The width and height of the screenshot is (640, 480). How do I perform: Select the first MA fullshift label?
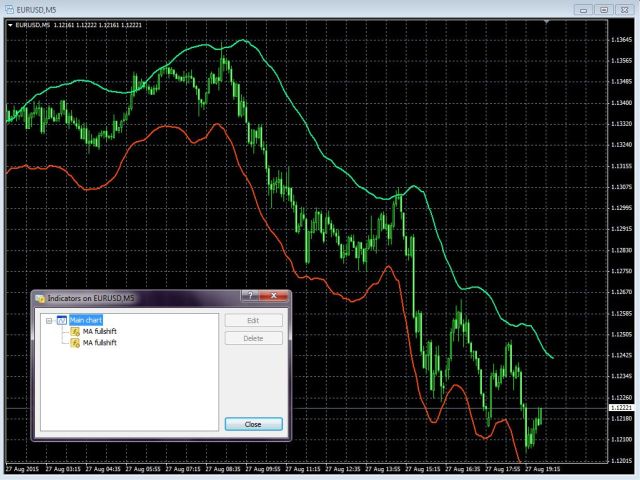99,331
